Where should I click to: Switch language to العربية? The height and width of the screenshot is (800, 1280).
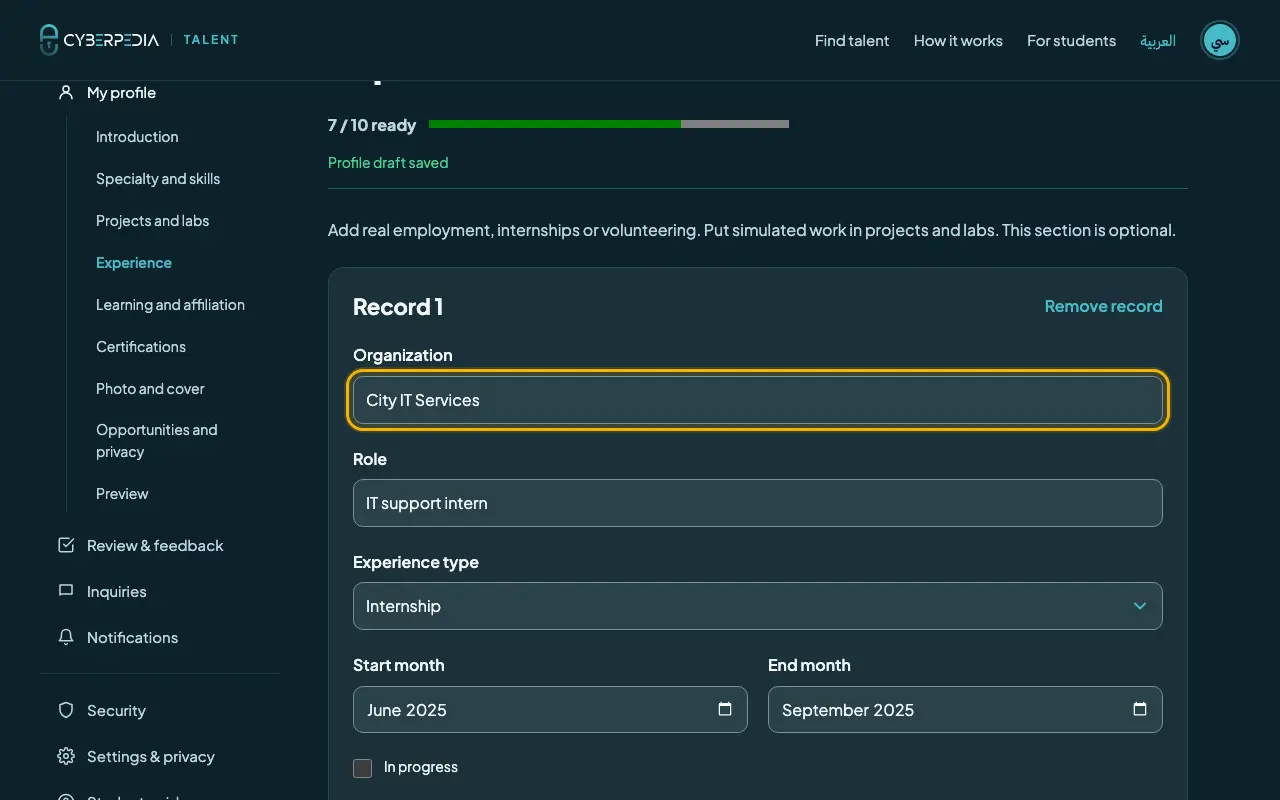pyautogui.click(x=1158, y=40)
